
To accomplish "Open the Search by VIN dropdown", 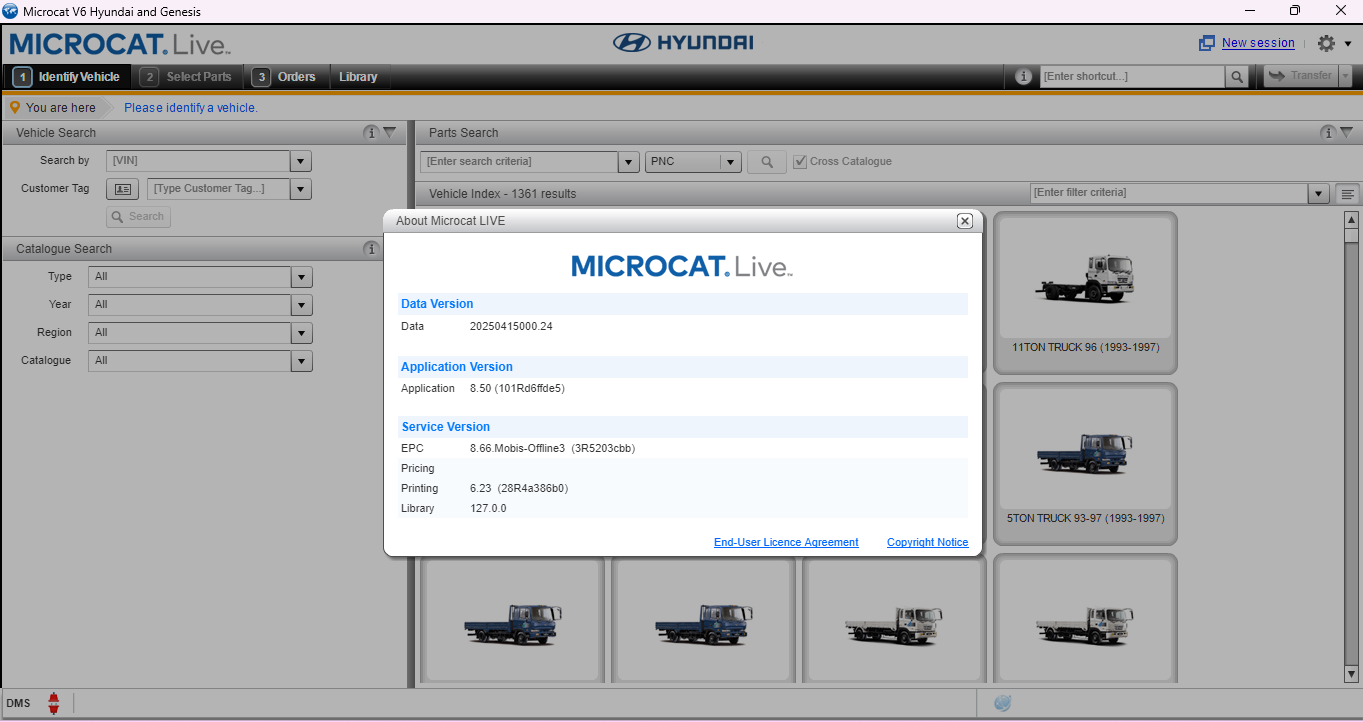I will click(301, 161).
